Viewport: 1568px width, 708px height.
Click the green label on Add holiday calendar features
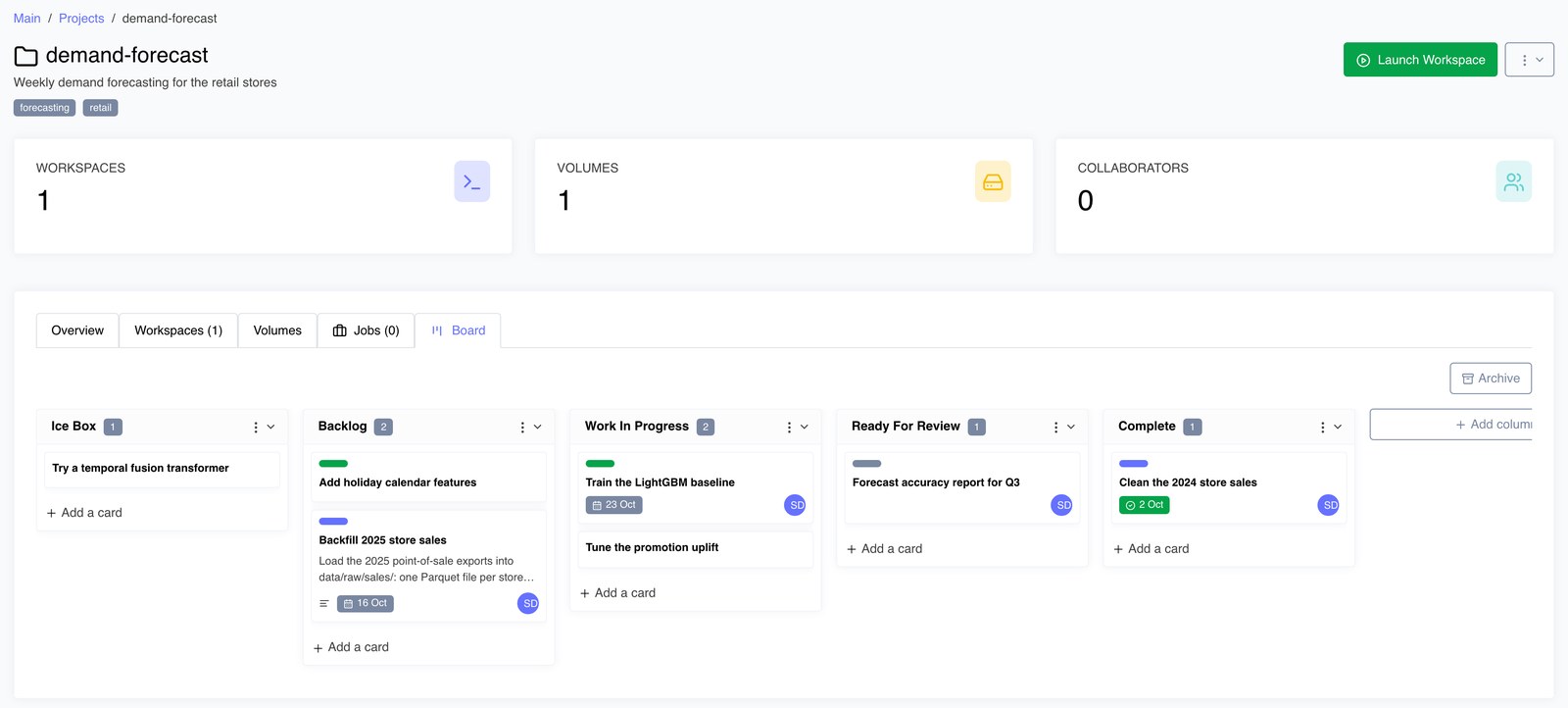(333, 464)
